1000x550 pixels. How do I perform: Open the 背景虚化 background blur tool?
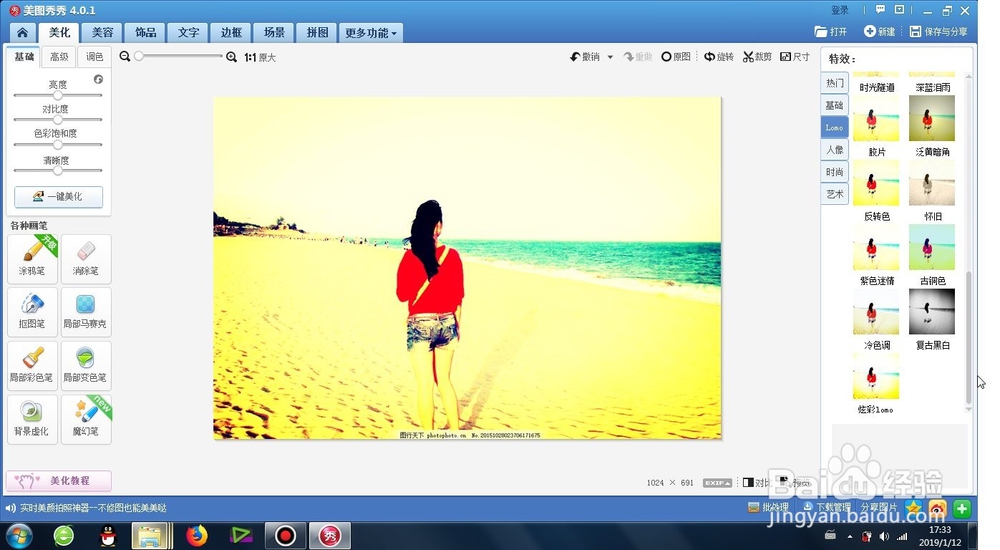(33, 419)
